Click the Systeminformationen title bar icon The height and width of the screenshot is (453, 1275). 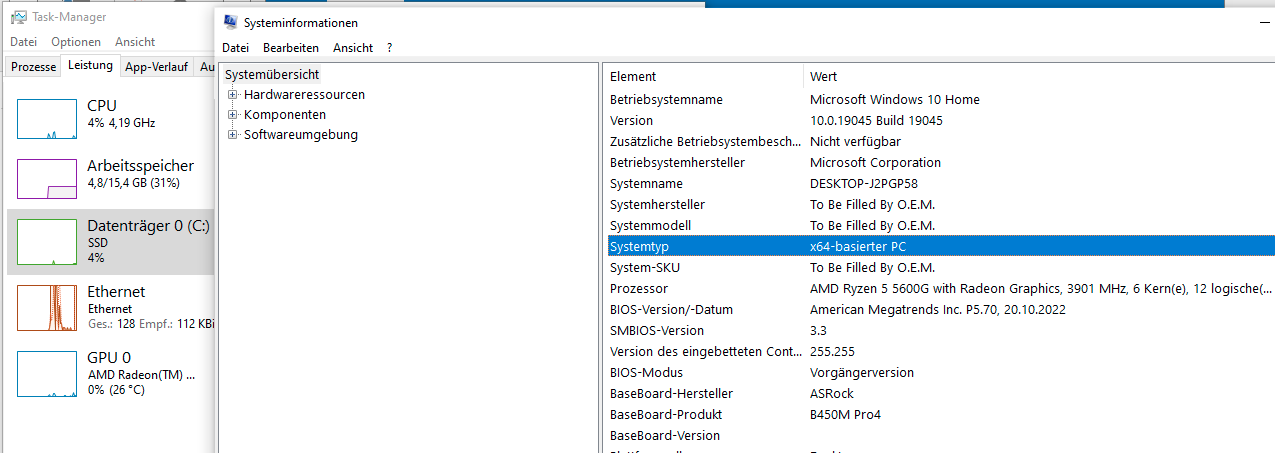(x=231, y=22)
